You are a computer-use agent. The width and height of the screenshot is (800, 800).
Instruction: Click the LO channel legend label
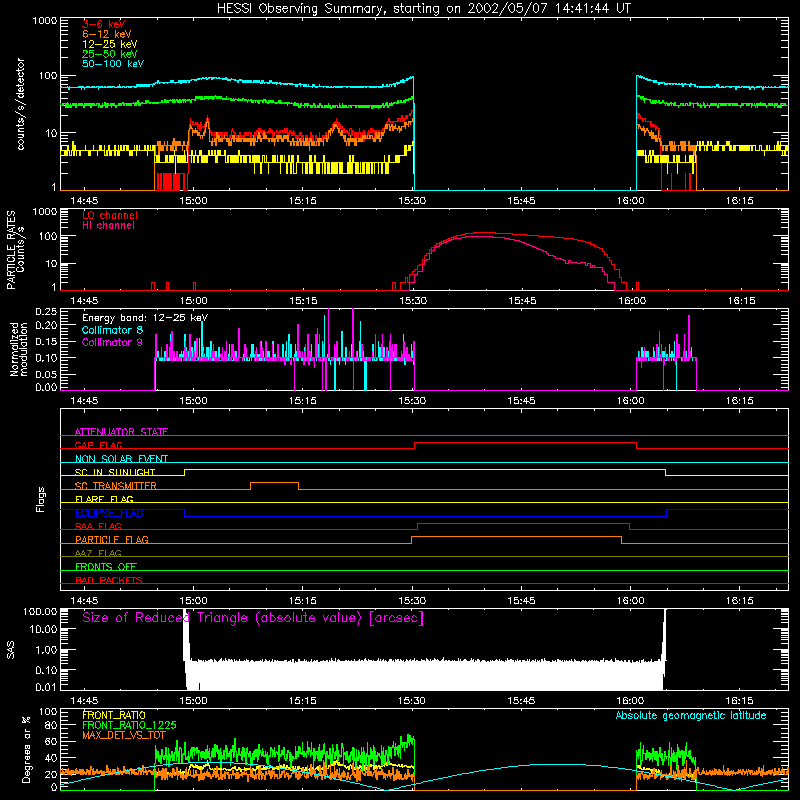pyautogui.click(x=110, y=215)
